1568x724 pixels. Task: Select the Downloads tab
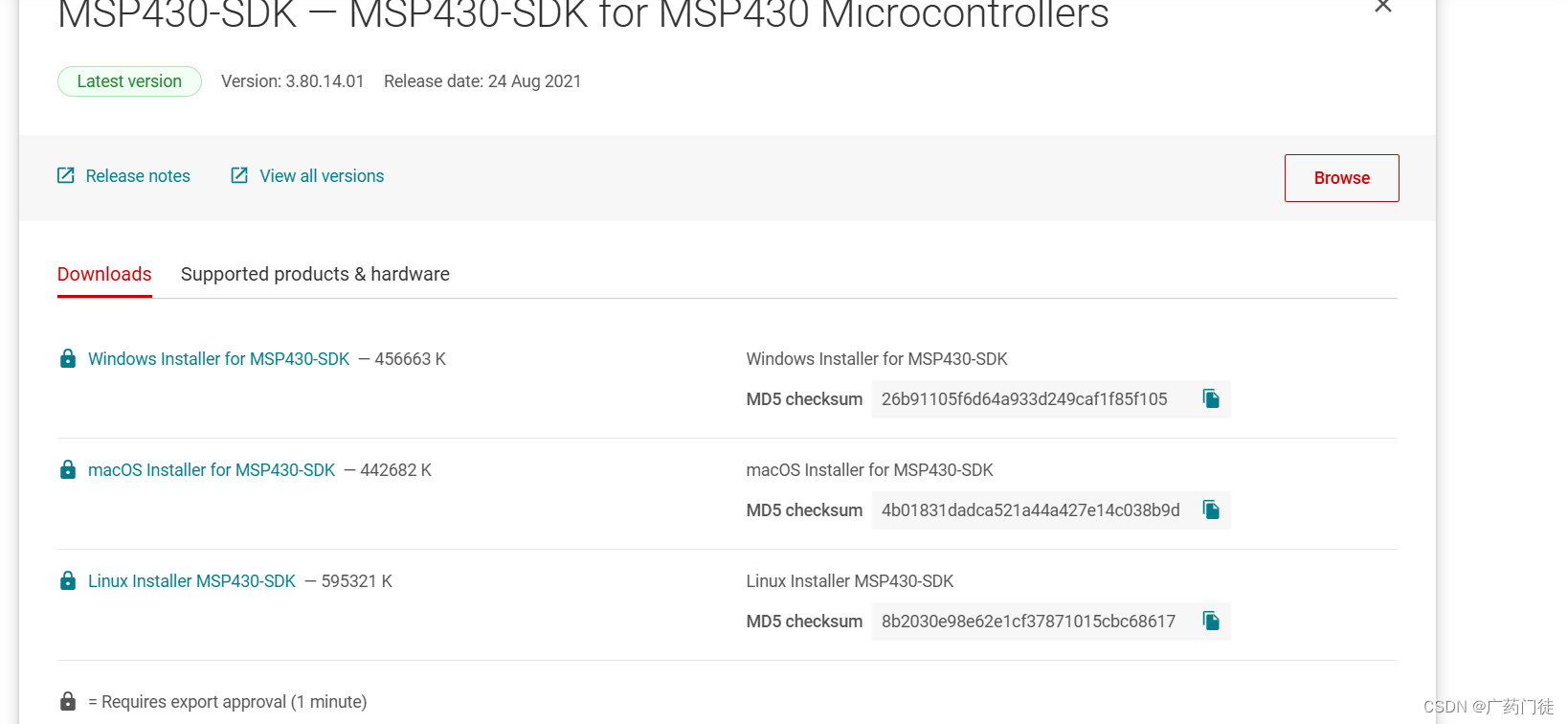coord(104,274)
